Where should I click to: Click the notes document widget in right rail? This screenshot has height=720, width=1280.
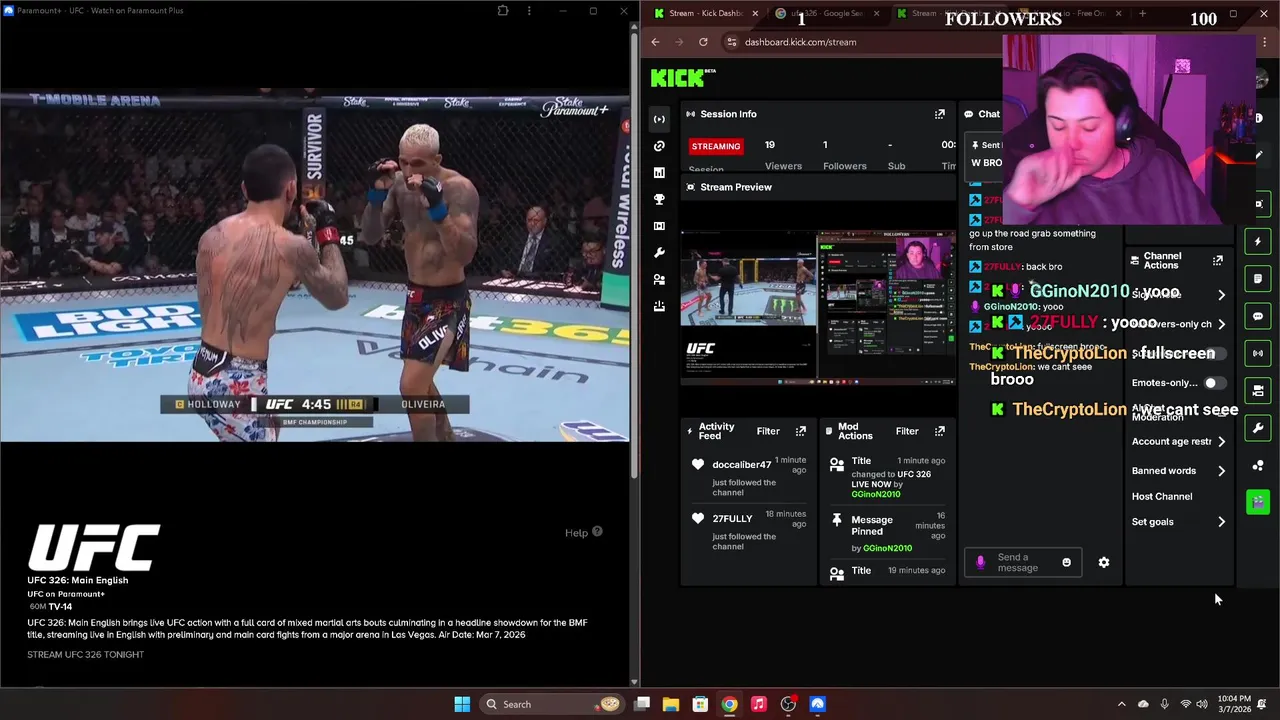coord(1258,279)
